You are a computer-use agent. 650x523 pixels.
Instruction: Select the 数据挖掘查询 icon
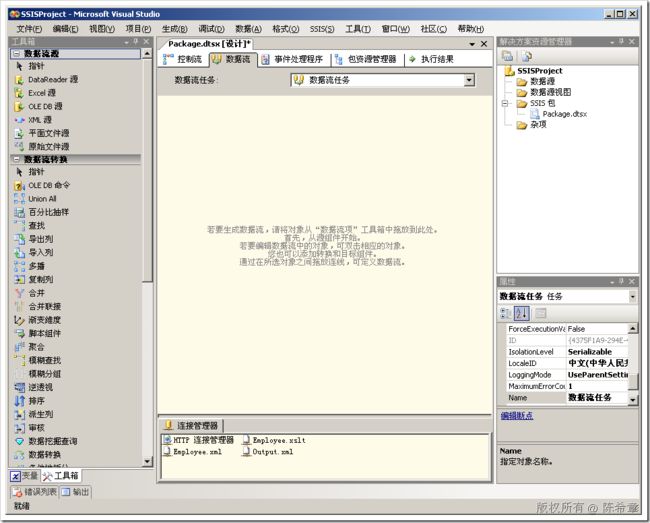click(x=19, y=441)
